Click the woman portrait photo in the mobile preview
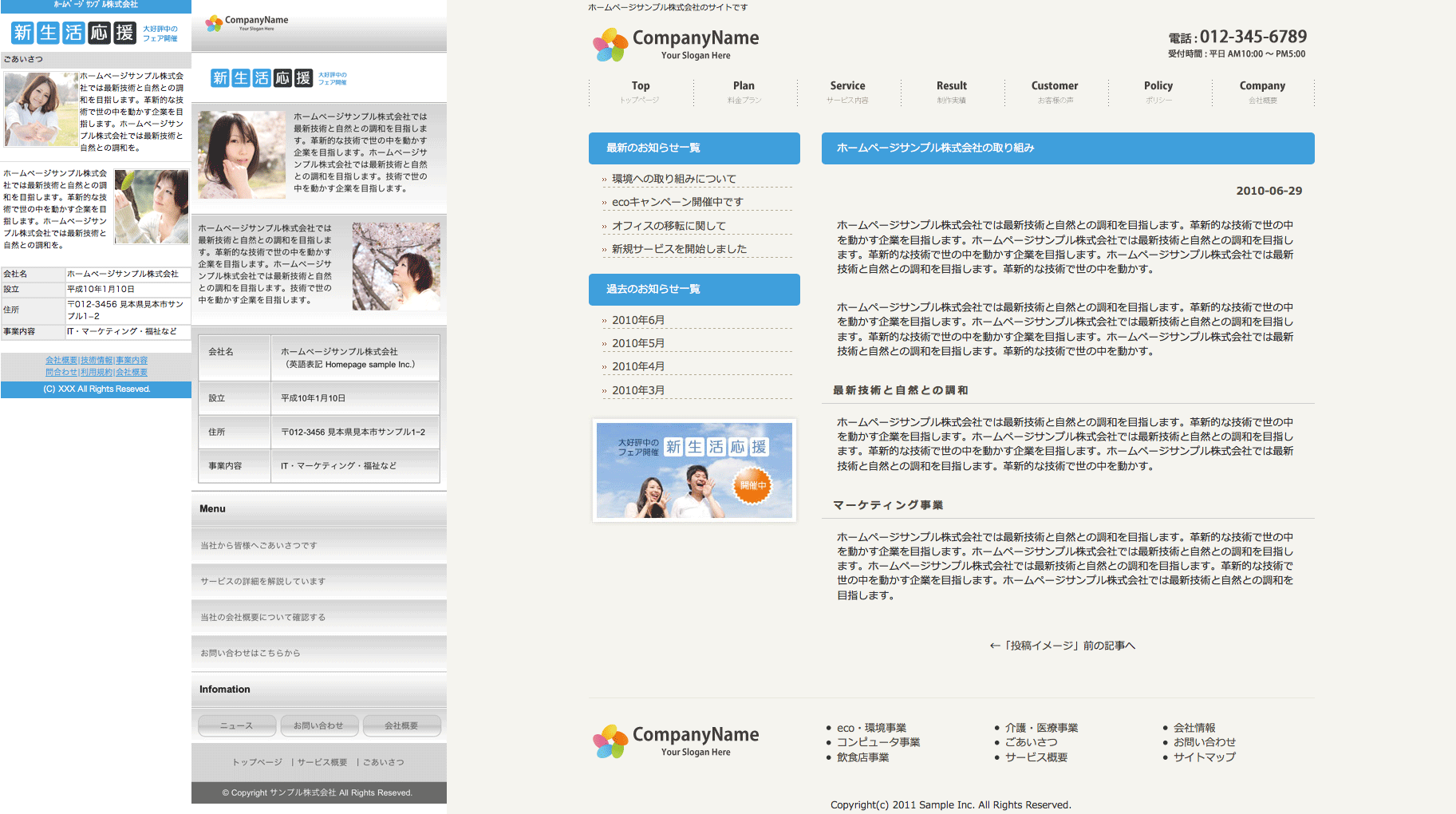This screenshot has height=814, width=1456. click(x=241, y=155)
